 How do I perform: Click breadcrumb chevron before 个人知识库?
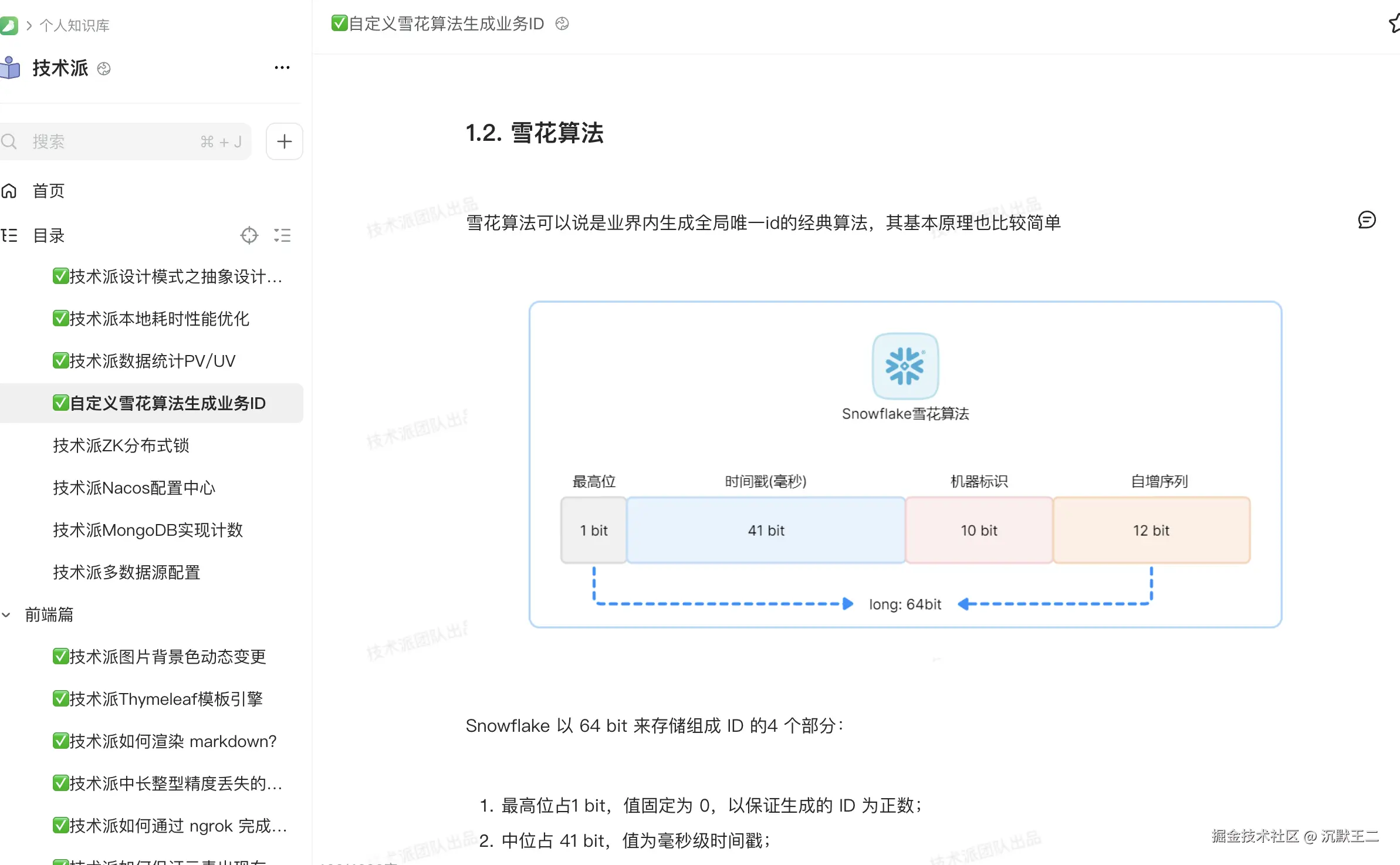[29, 25]
